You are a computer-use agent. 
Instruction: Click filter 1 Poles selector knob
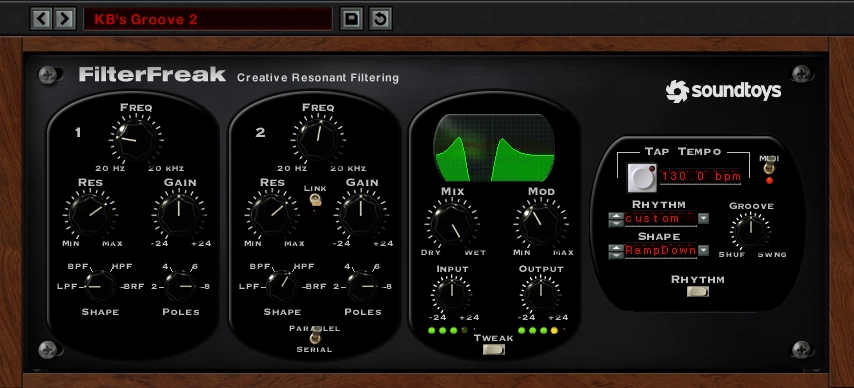tap(180, 286)
